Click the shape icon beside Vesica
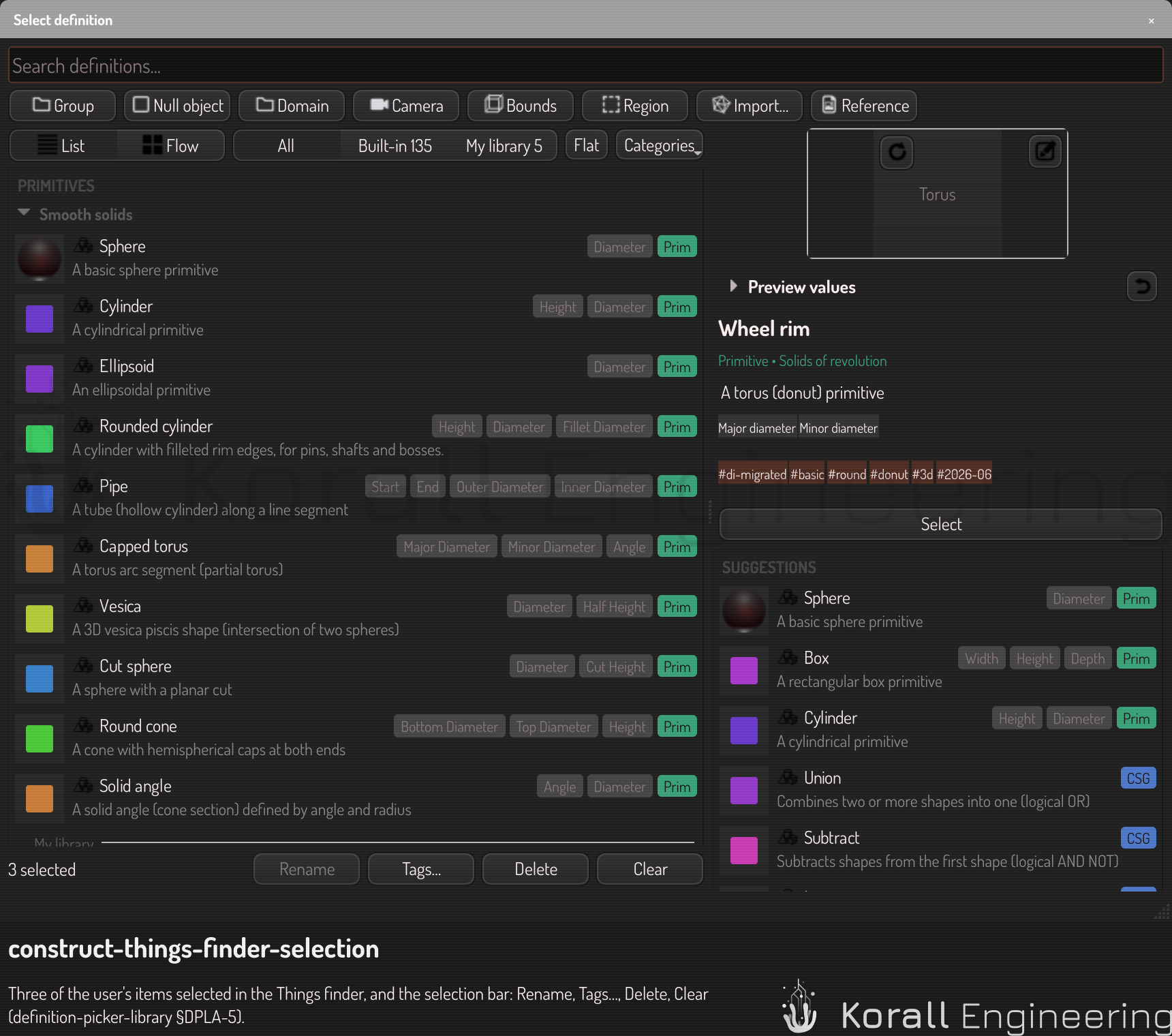1172x1036 pixels. [84, 605]
